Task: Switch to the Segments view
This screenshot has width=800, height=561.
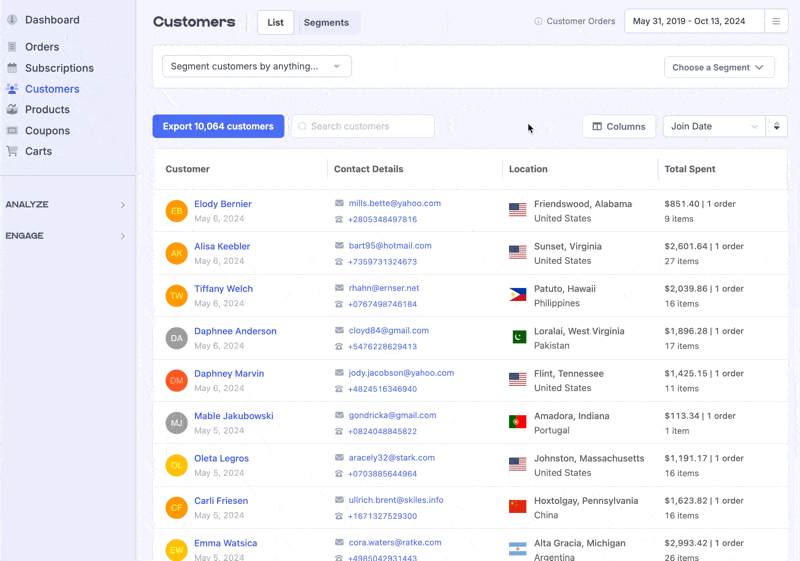Action: tap(326, 22)
